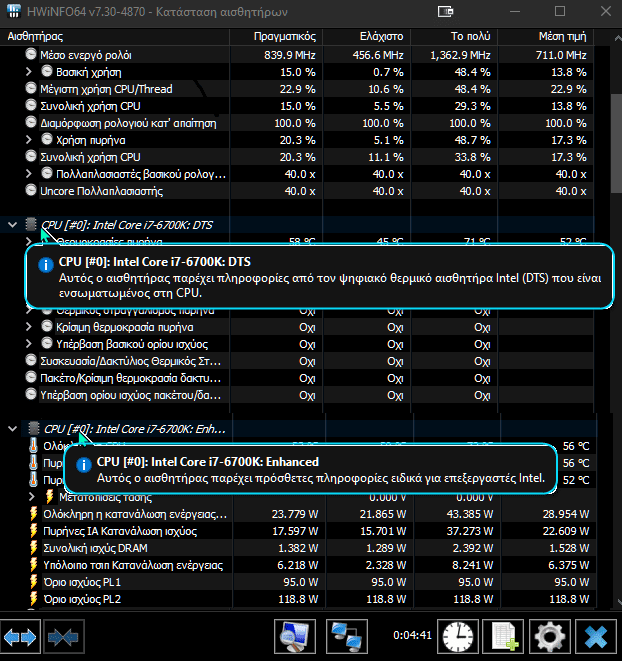Click lightning icon beside Συνολική ισχύς DRAM

click(34, 548)
